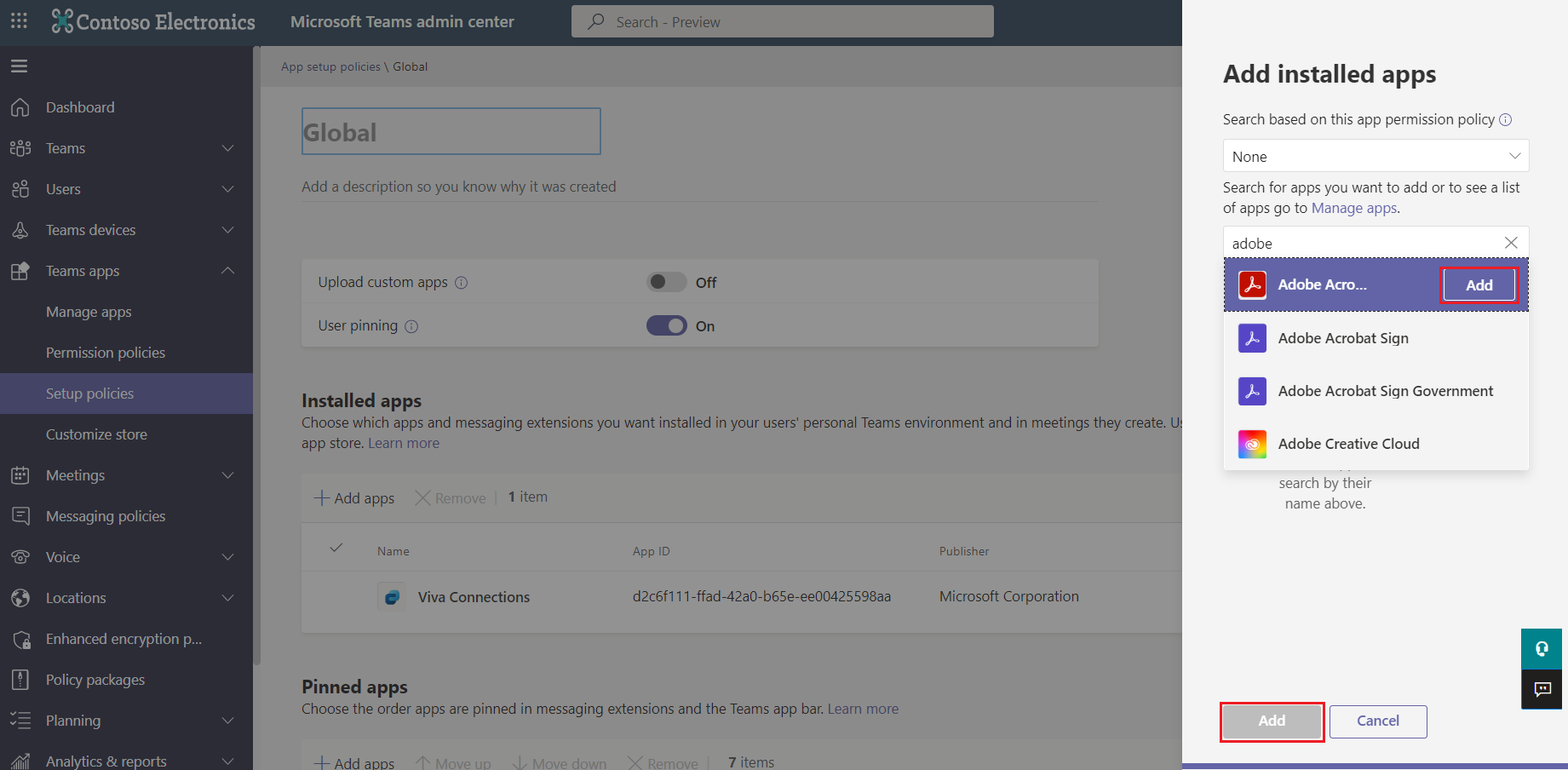The width and height of the screenshot is (1568, 770).
Task: Click the Viva Connections app icon
Action: [392, 597]
